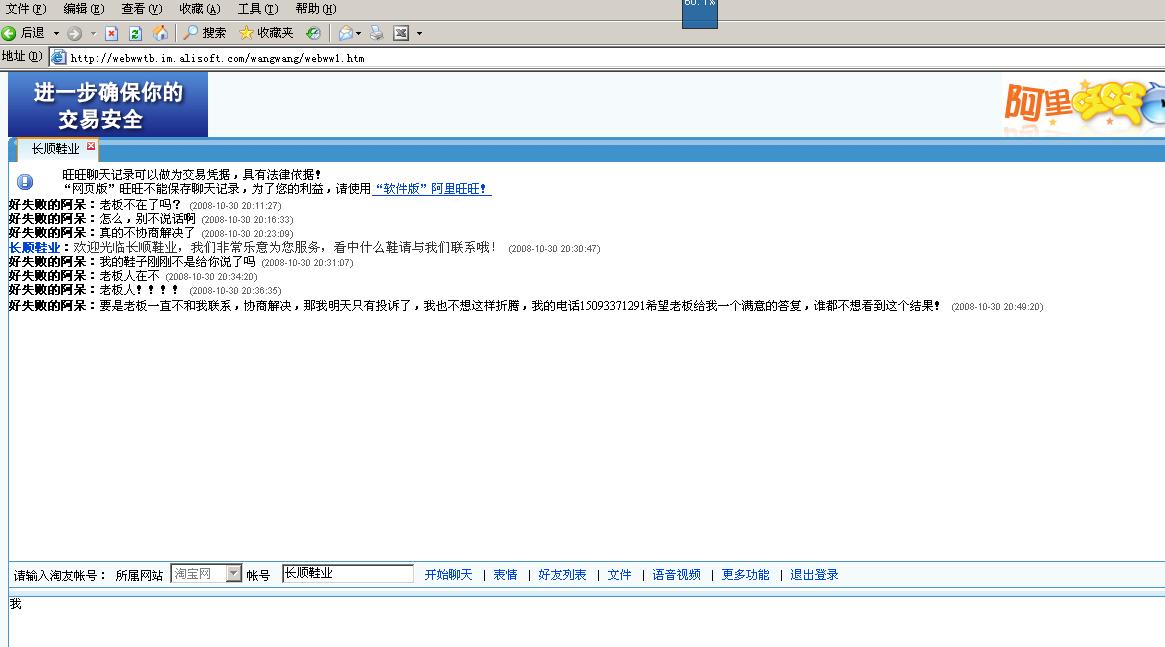The height and width of the screenshot is (647, 1165).
Task: Open the 文件(F) menu
Action: [x=26, y=9]
